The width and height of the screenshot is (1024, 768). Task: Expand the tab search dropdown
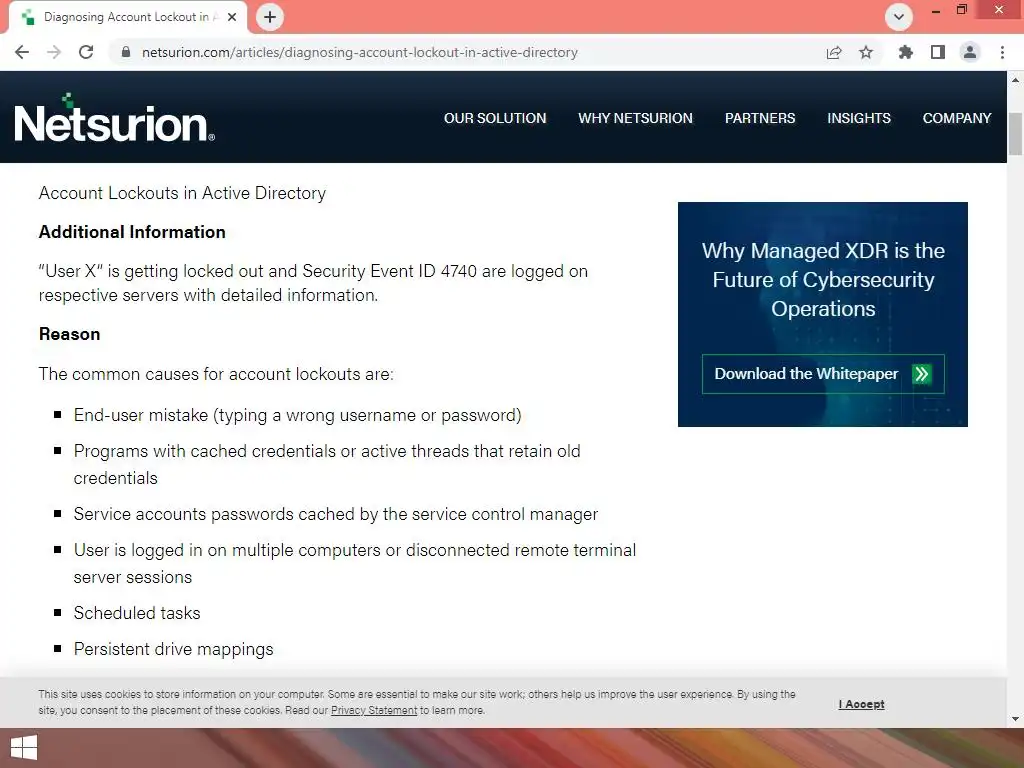tap(899, 17)
